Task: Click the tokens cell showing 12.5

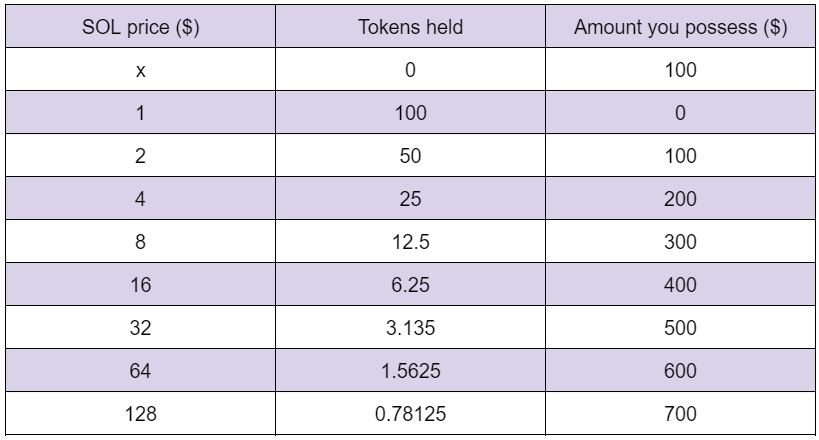Action: coord(411,241)
